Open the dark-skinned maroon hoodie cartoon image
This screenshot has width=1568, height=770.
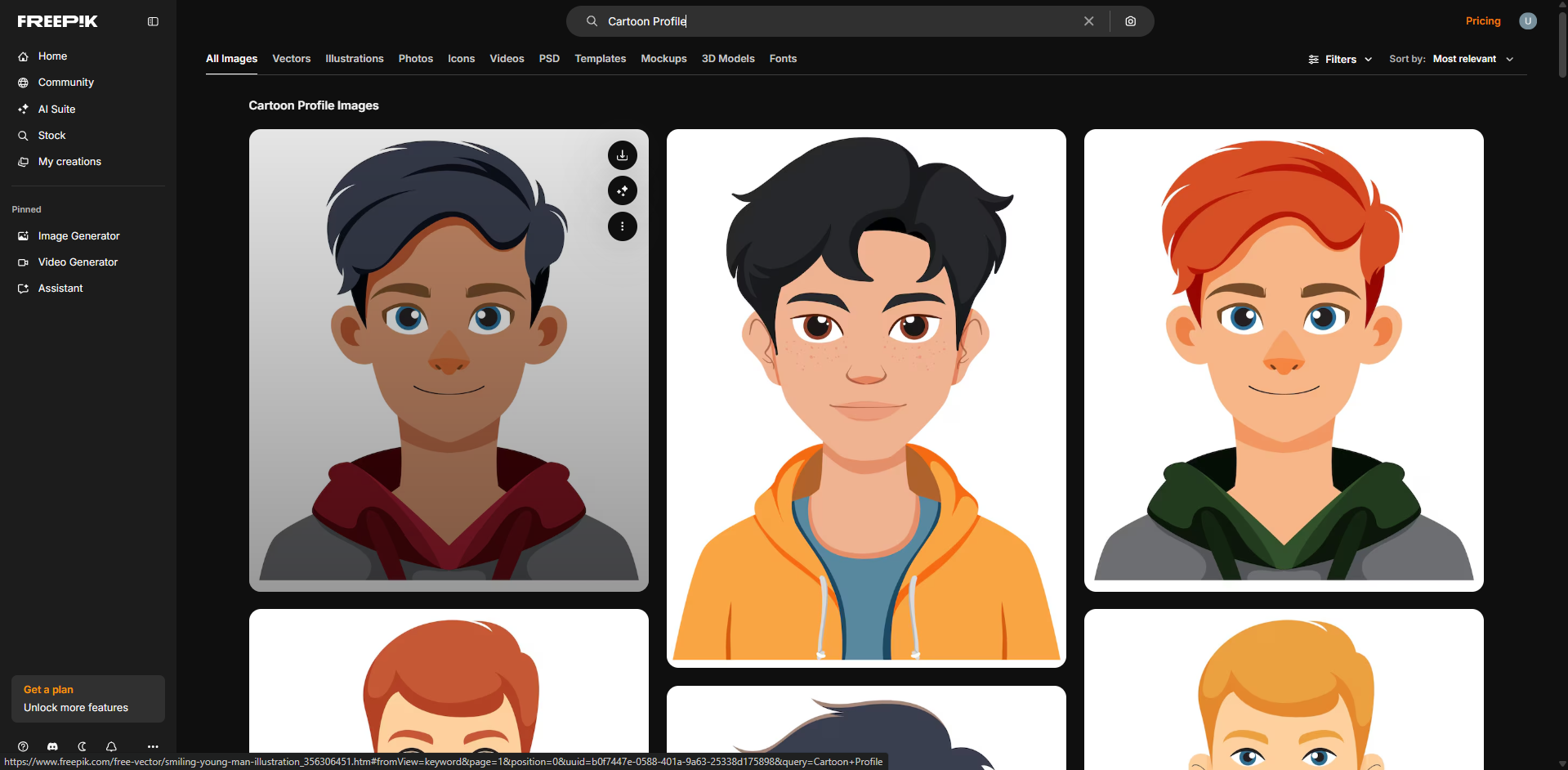pyautogui.click(x=449, y=360)
